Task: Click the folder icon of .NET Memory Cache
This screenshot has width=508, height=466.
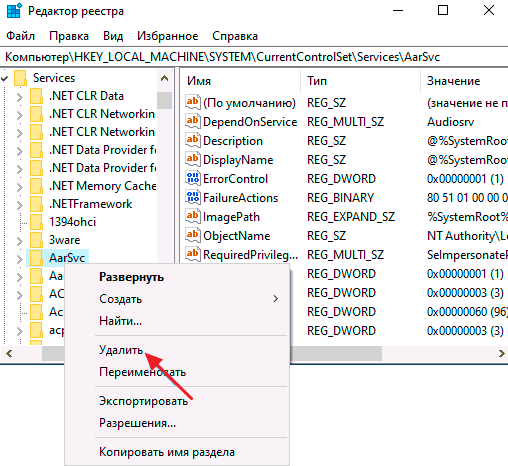Action: [36, 186]
